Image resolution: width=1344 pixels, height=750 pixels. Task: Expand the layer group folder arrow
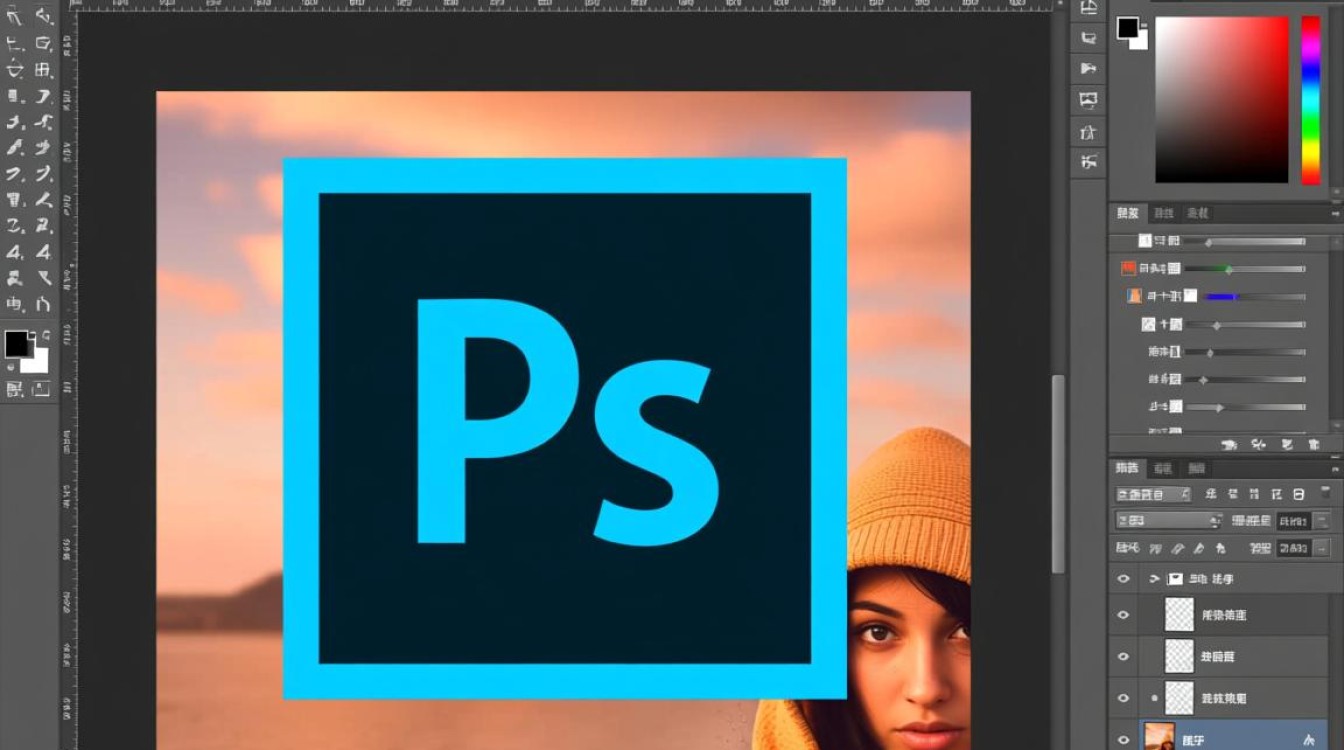[1154, 579]
